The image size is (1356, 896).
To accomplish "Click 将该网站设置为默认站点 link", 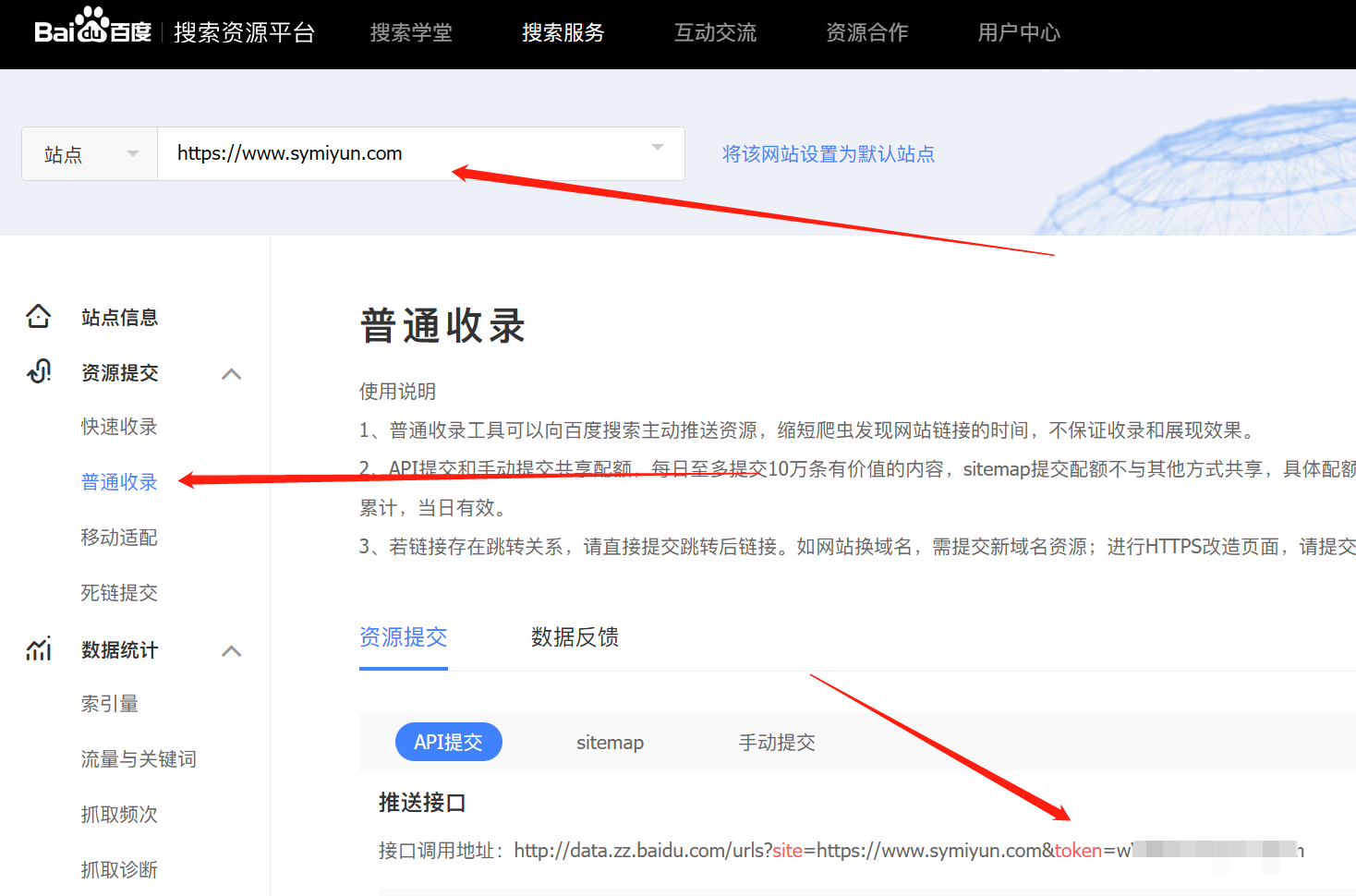I will pos(828,154).
